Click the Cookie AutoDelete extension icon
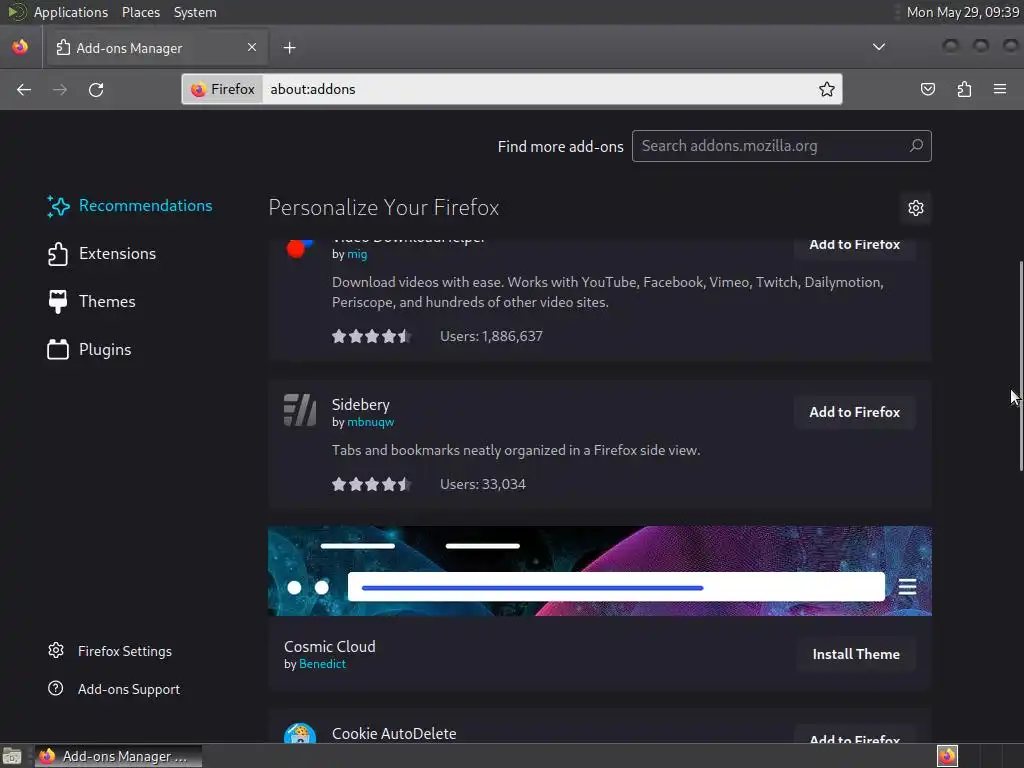 point(300,734)
